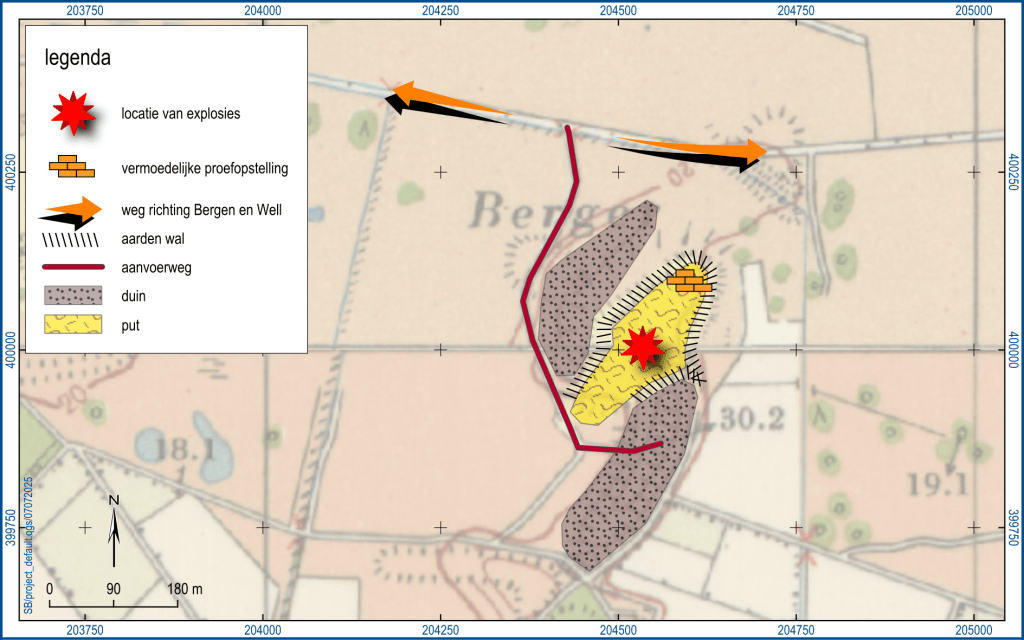Click the red explosion star on the map
1024x640 pixels.
click(641, 347)
